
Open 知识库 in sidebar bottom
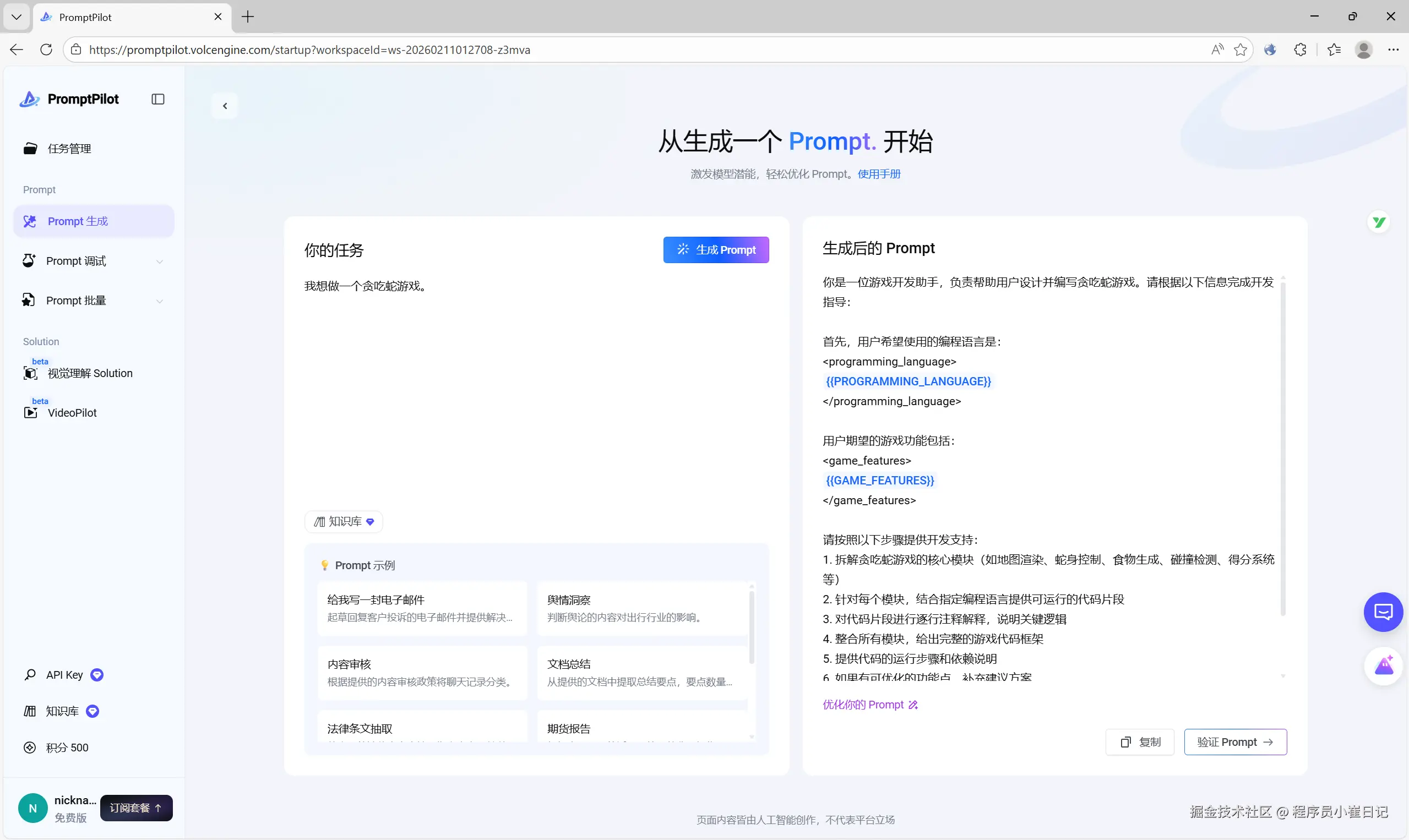click(62, 711)
